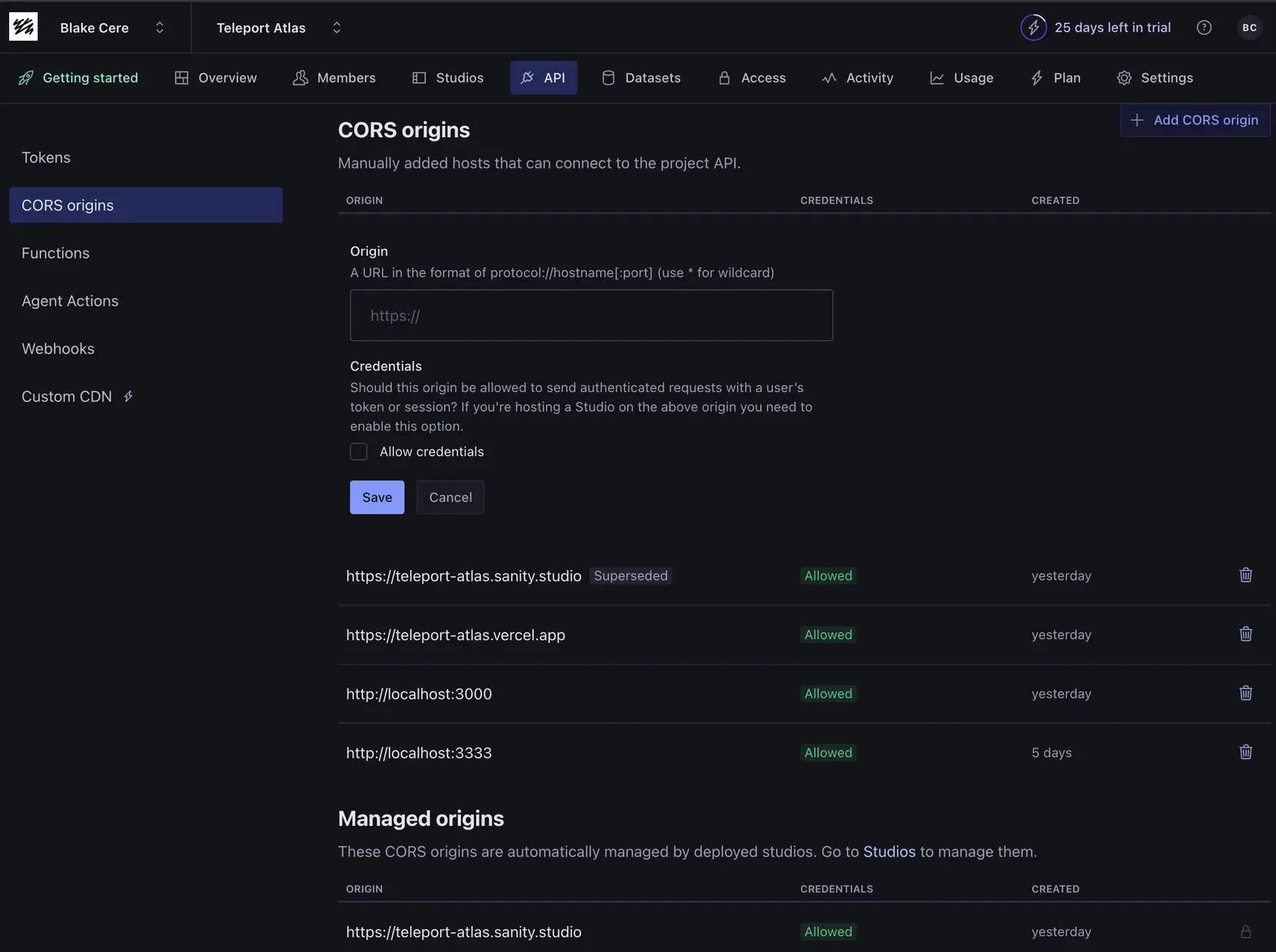Open the Members tab
Screen dimensions: 1276x952
pos(334,78)
